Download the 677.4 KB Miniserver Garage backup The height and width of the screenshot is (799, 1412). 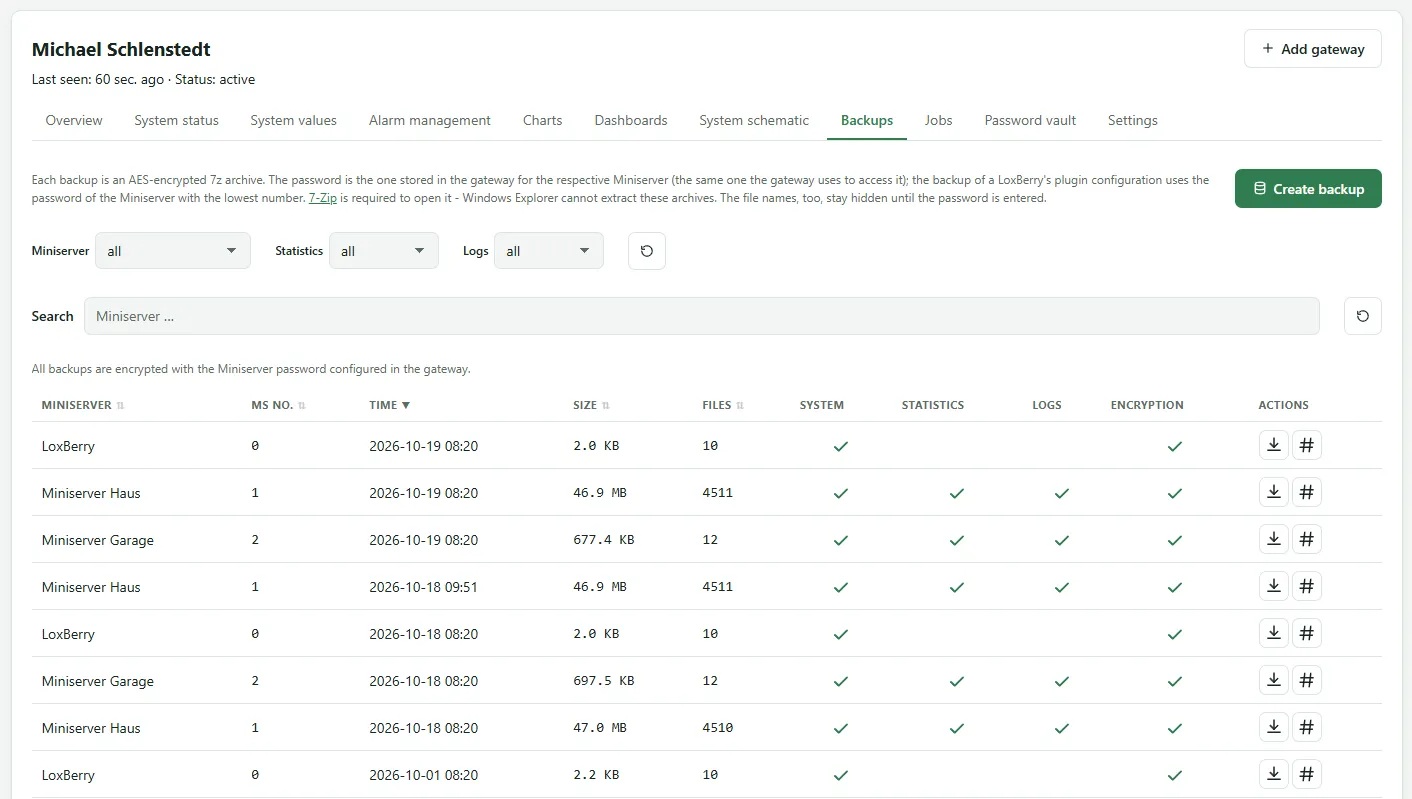1274,539
